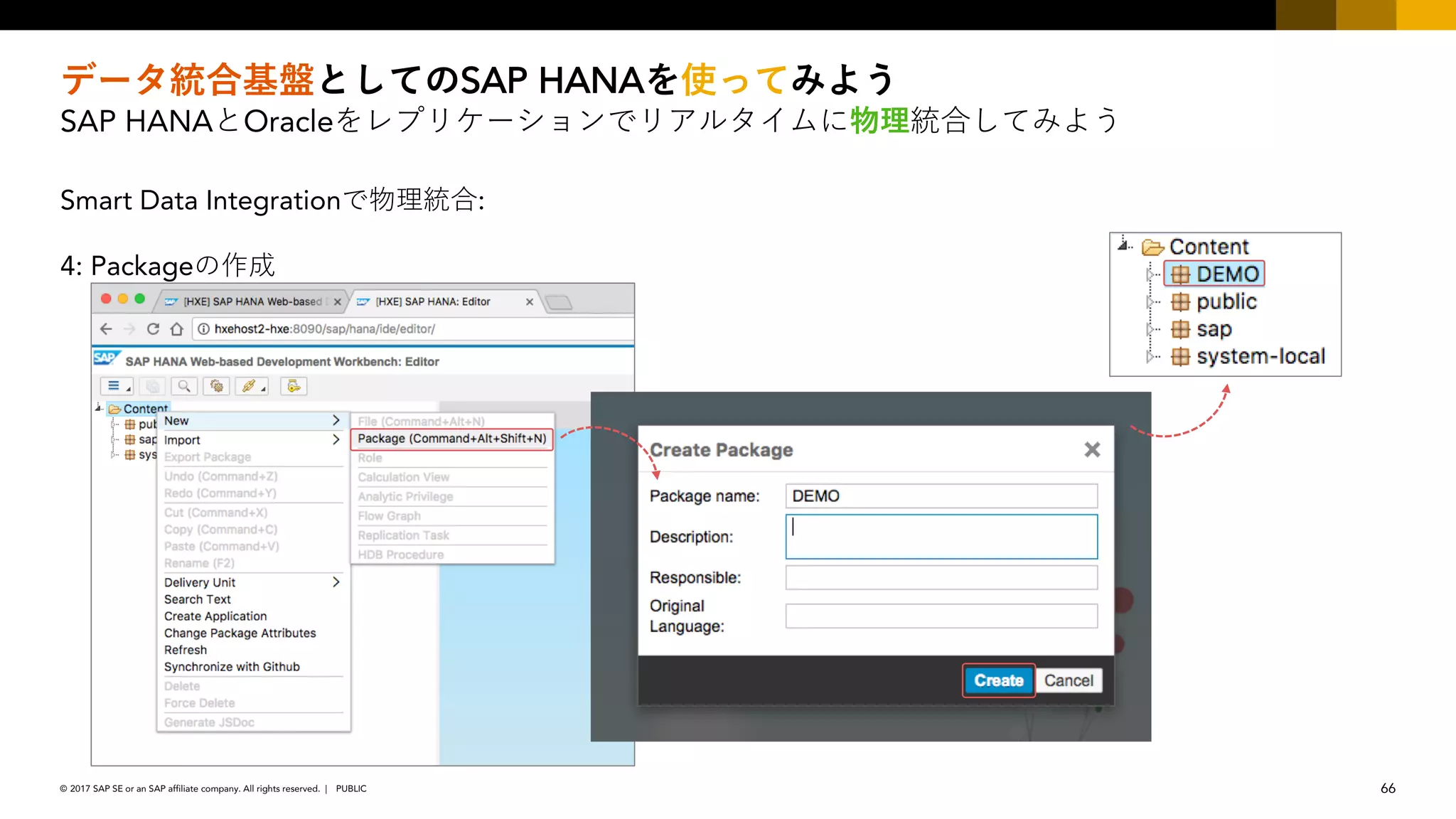This screenshot has height=819, width=1456.
Task: Click the Description text area
Action: 941,537
